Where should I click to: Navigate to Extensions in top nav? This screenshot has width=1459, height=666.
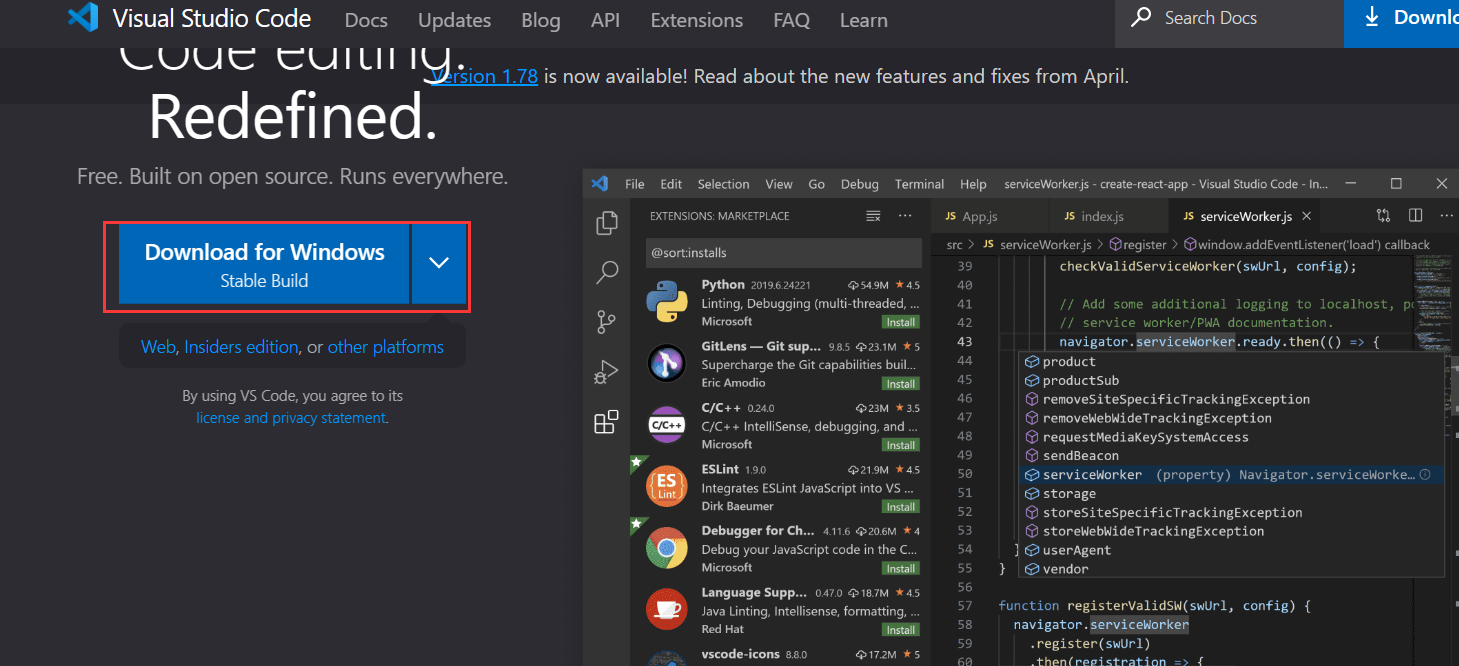pyautogui.click(x=697, y=20)
